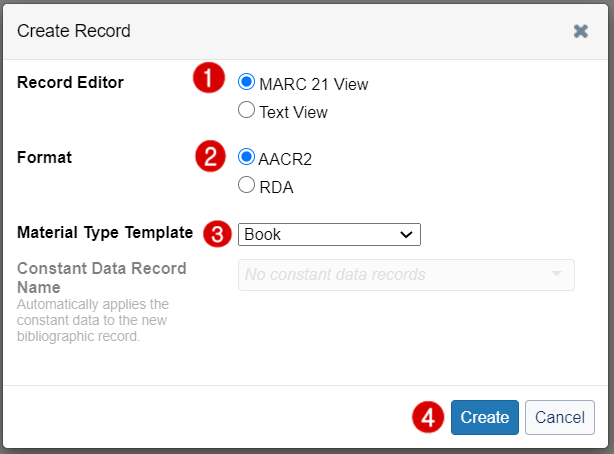Choose the AACR2 format option
The image size is (614, 454).
[246, 157]
